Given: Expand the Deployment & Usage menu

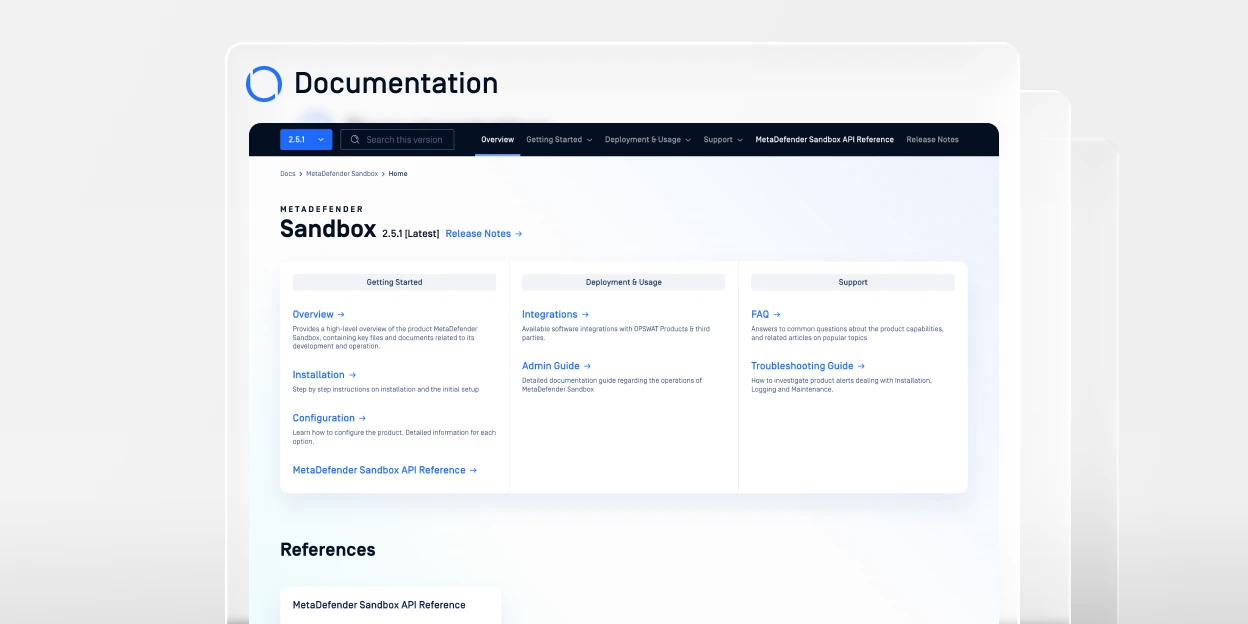Looking at the screenshot, I should 648,140.
